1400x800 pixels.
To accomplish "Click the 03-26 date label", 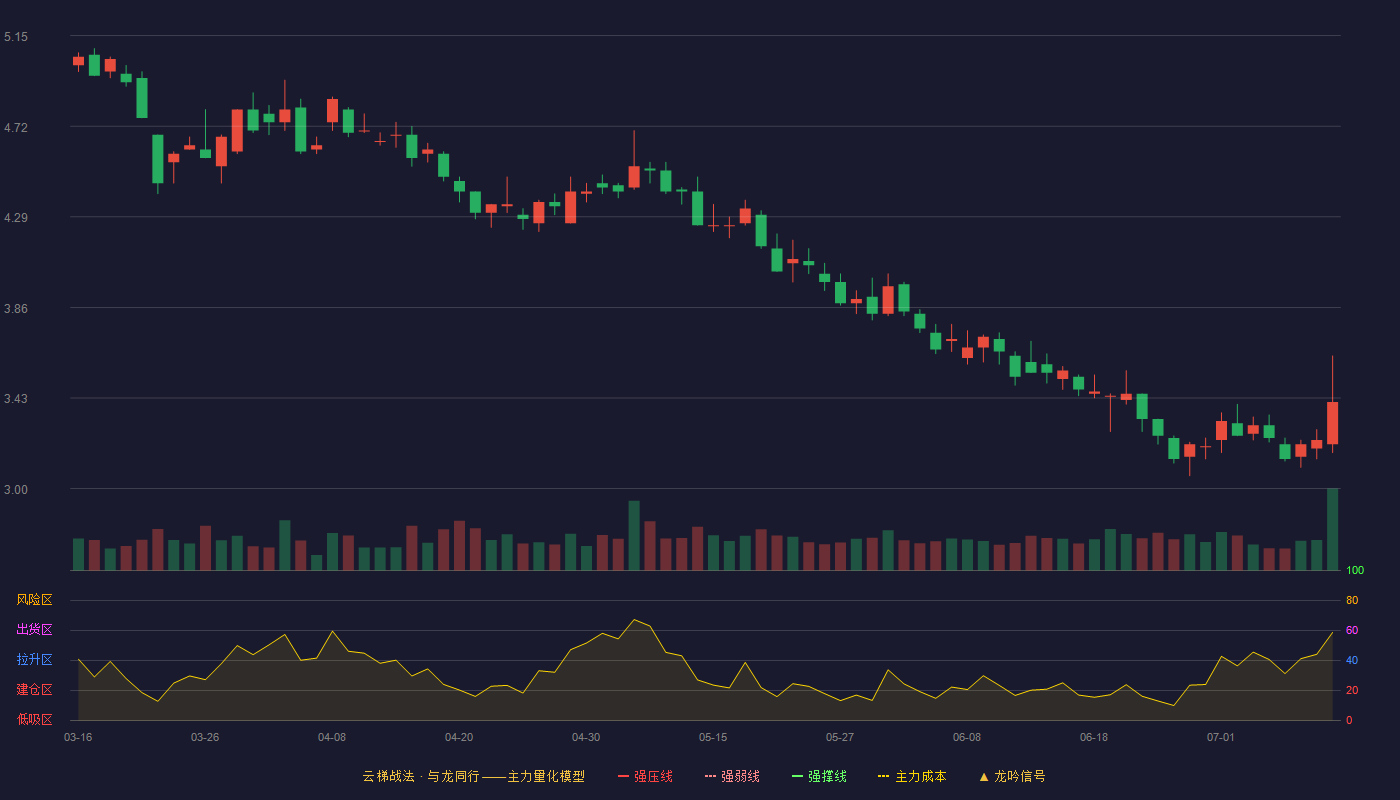I will point(205,737).
